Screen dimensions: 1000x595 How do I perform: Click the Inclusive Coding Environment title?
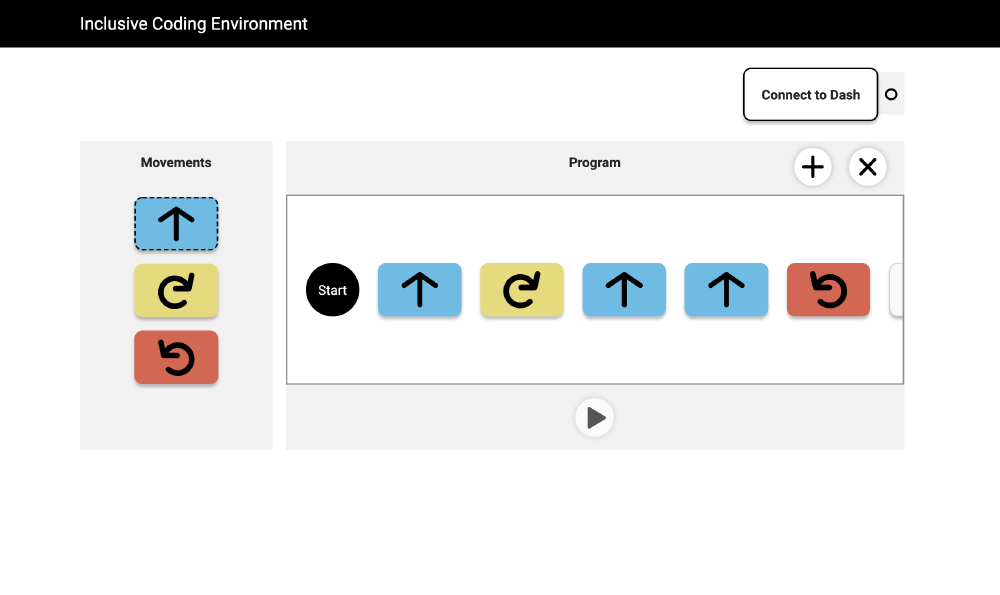[x=193, y=23]
